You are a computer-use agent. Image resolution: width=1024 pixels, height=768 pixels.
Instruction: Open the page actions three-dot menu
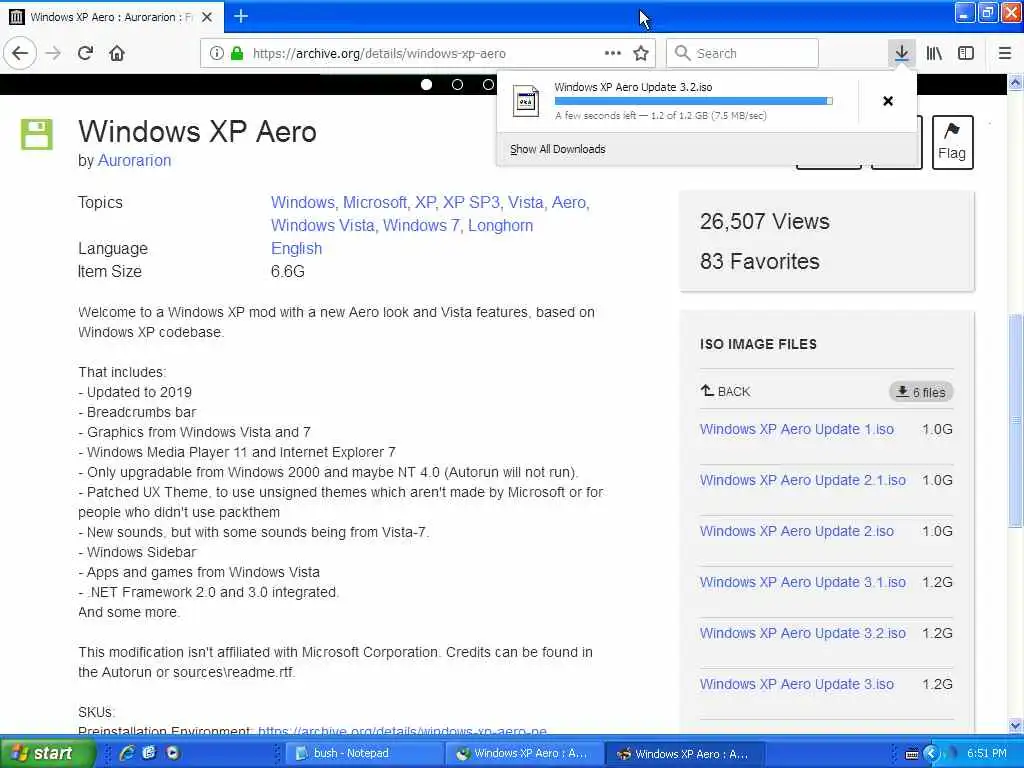tap(613, 53)
